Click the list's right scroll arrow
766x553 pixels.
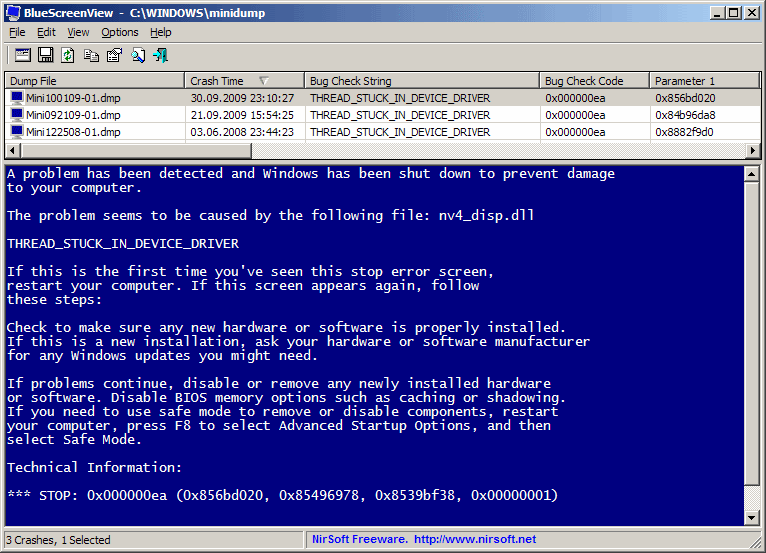753,150
